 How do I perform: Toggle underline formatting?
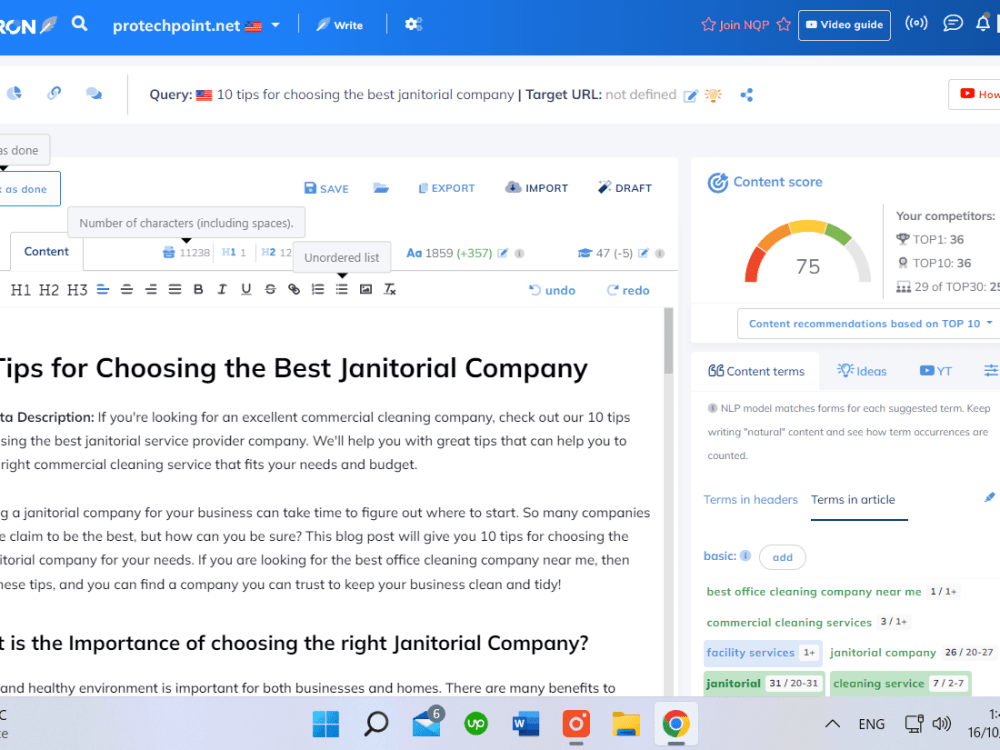tap(246, 290)
